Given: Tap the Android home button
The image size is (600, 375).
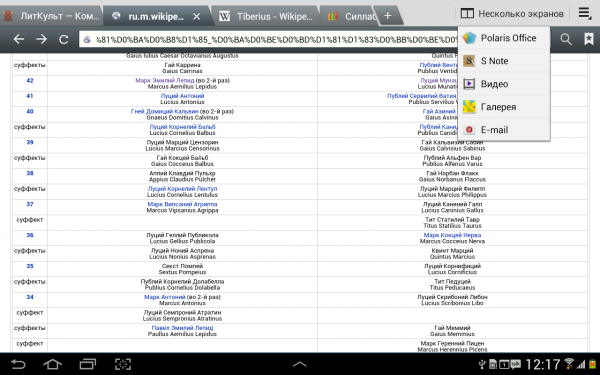Looking at the screenshot, I should [53, 364].
